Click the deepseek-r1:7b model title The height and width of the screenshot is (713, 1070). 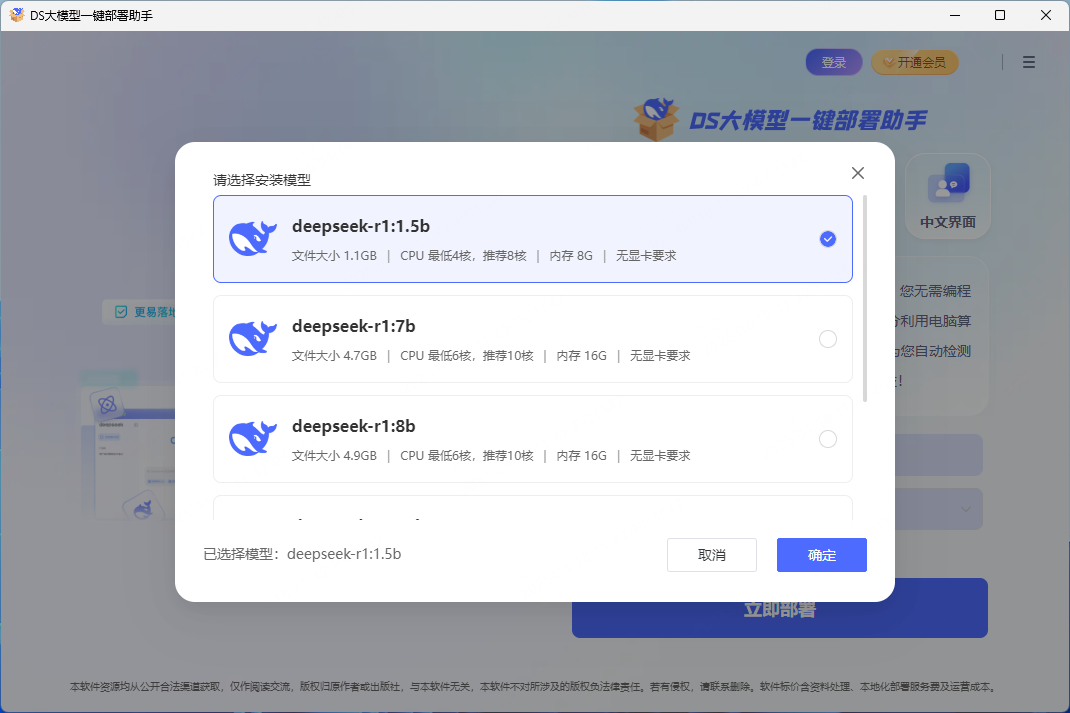tap(353, 326)
